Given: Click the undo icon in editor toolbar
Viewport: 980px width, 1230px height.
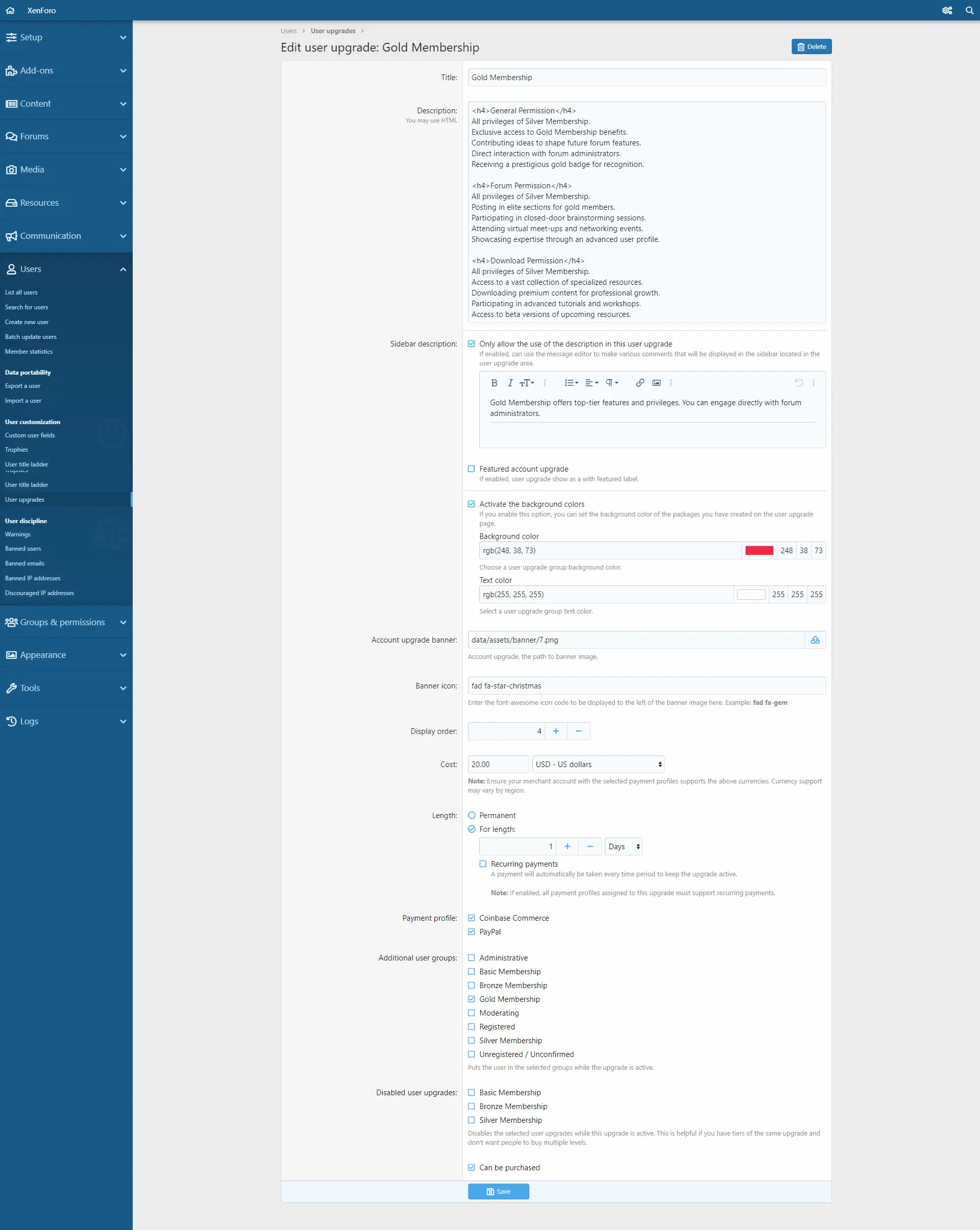Looking at the screenshot, I should (x=799, y=383).
